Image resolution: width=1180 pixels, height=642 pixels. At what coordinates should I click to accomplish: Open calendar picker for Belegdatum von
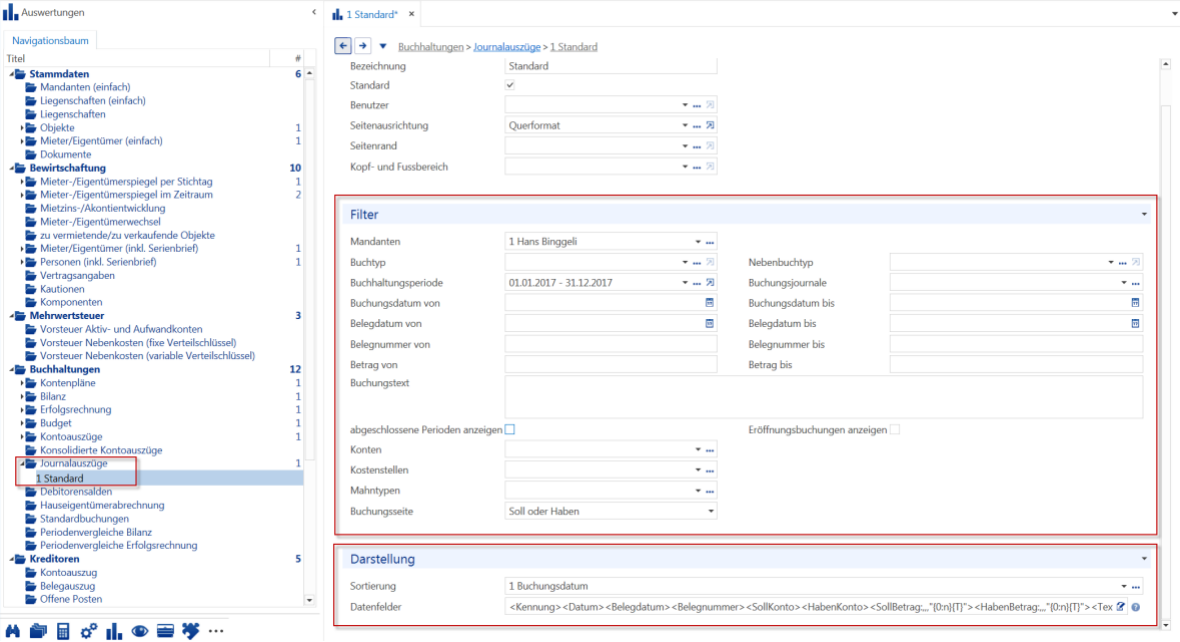pos(709,324)
